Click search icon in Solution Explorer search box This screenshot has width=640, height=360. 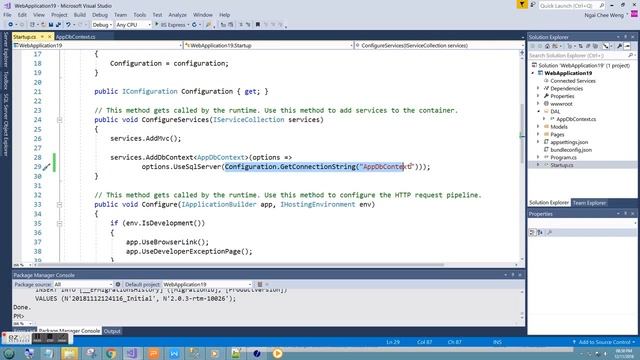tap(631, 55)
